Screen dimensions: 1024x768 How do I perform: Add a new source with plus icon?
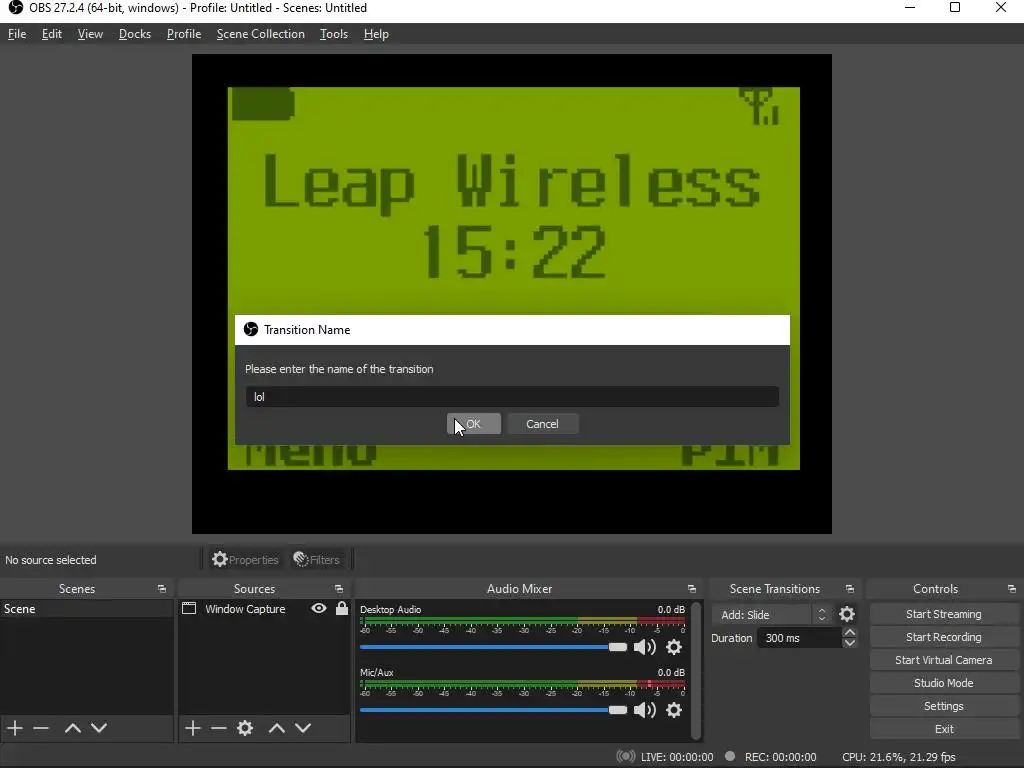[192, 728]
